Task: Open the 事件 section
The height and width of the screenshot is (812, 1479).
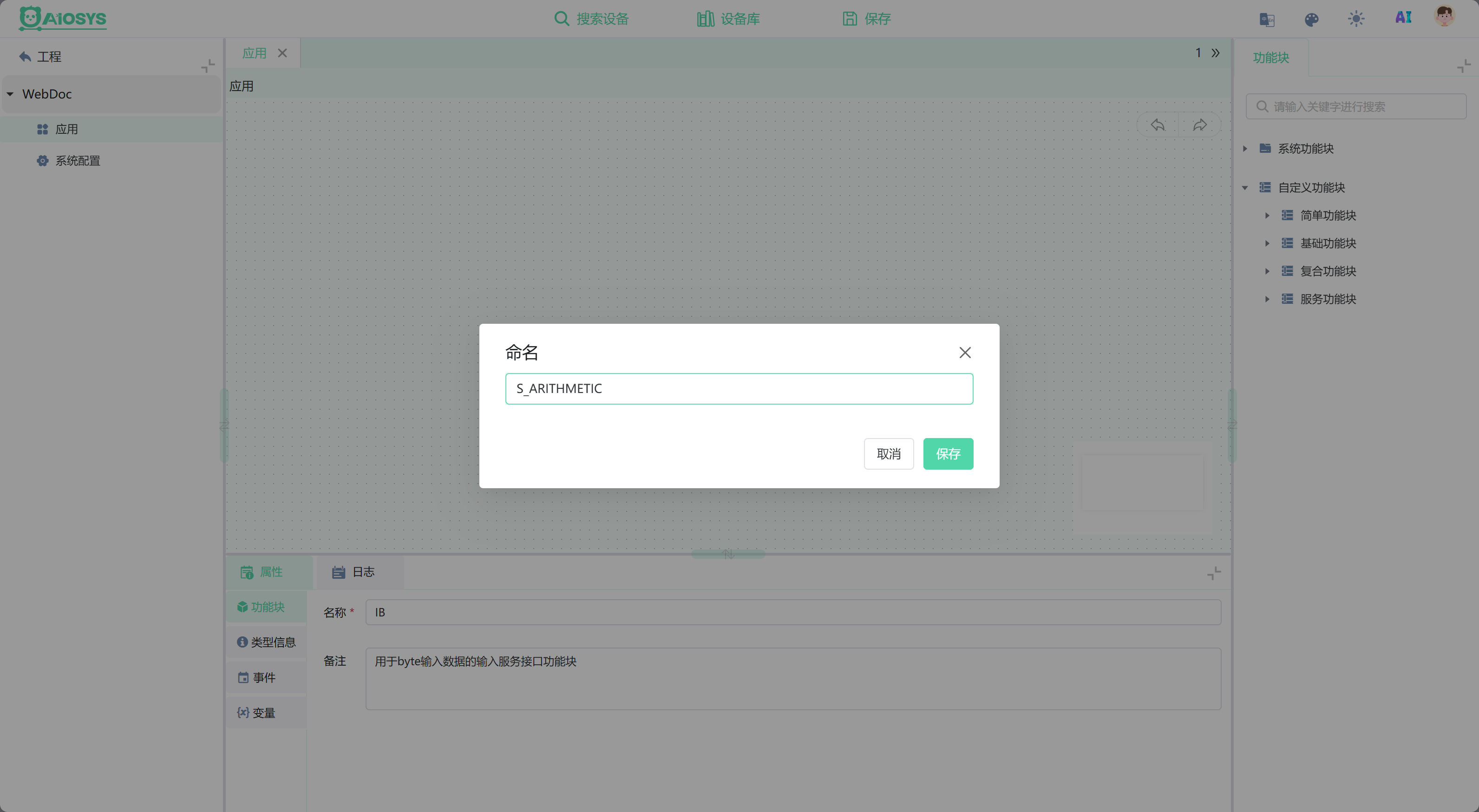Action: click(x=266, y=678)
